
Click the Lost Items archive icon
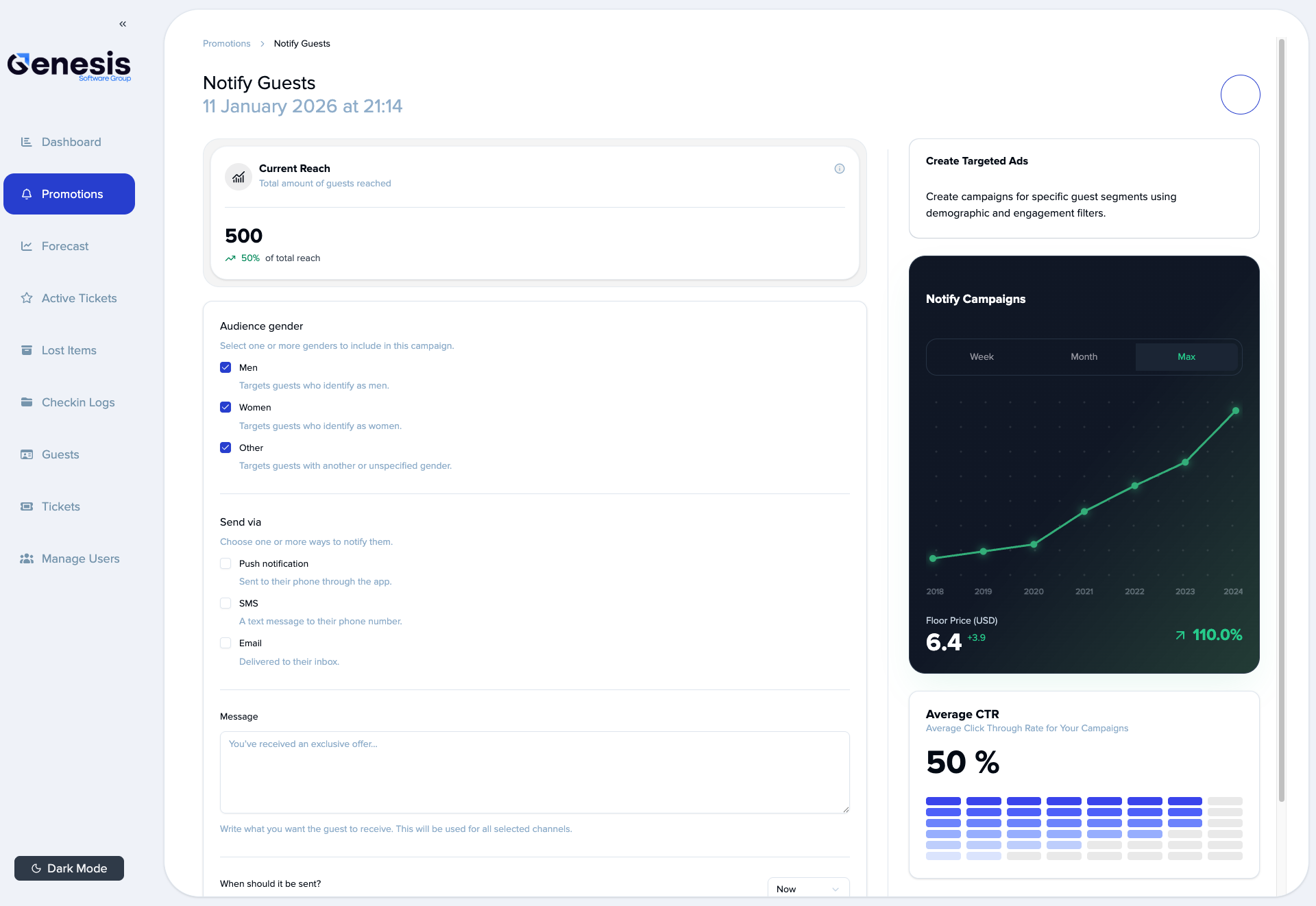pos(27,350)
